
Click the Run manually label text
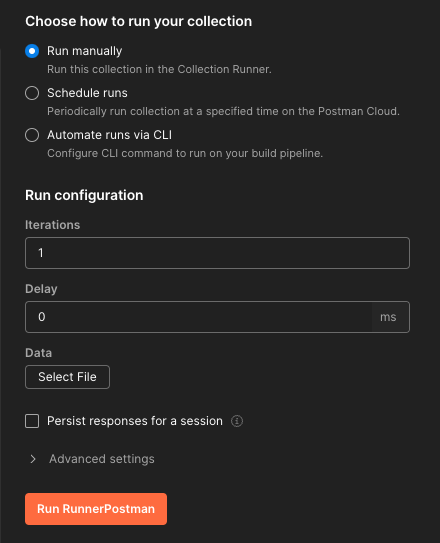84,51
